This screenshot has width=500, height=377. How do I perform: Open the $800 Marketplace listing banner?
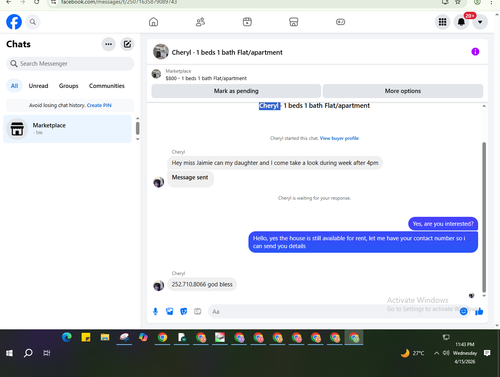[x=206, y=75]
